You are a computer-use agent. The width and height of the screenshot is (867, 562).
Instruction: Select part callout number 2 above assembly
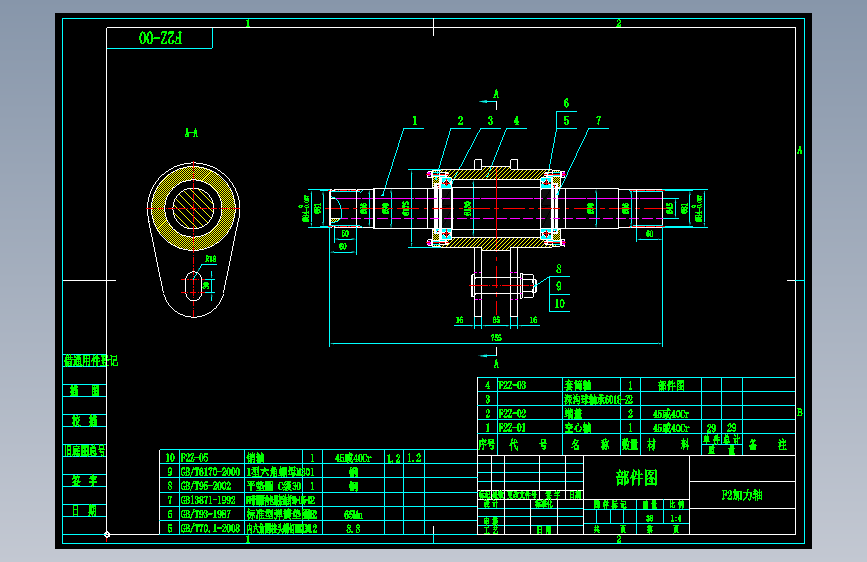[460, 121]
